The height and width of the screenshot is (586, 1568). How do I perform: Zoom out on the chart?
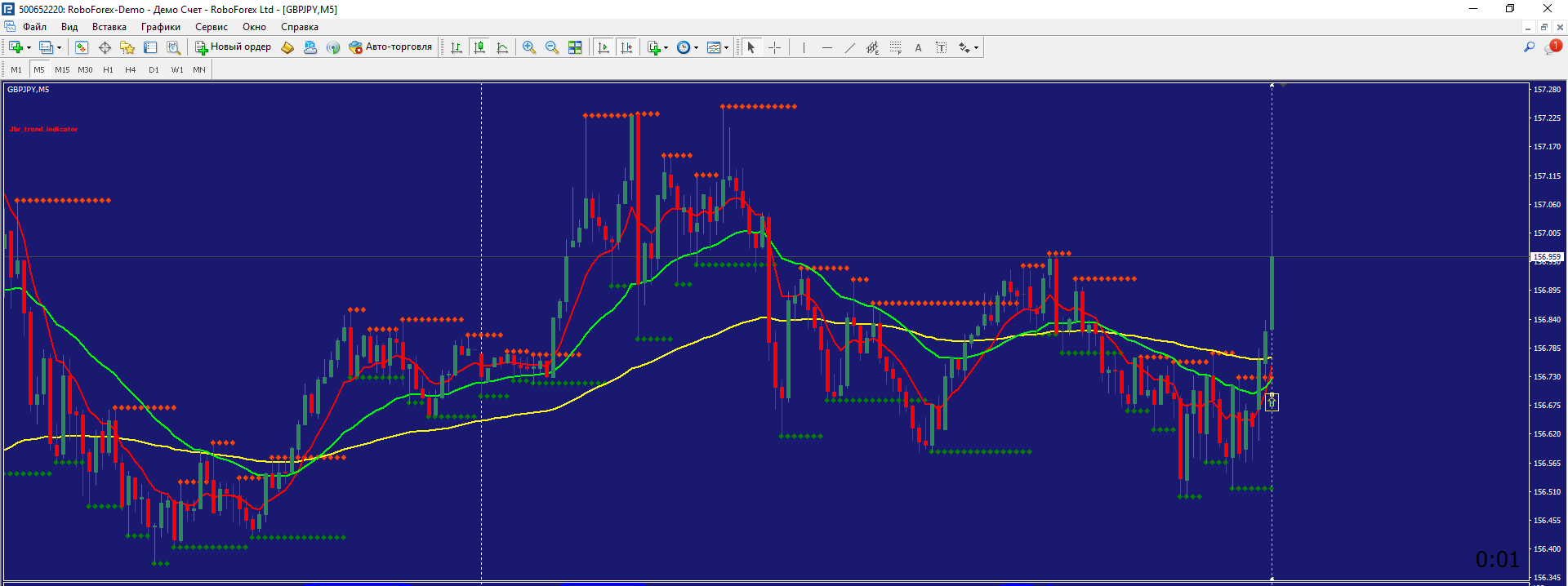pyautogui.click(x=552, y=47)
